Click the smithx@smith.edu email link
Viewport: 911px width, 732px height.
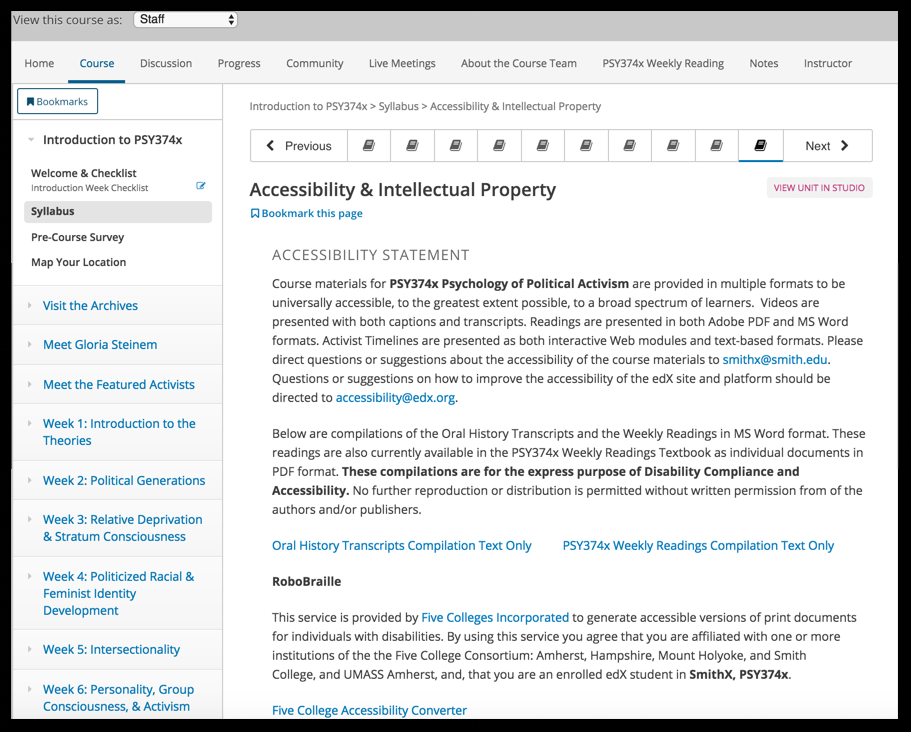tap(774, 360)
